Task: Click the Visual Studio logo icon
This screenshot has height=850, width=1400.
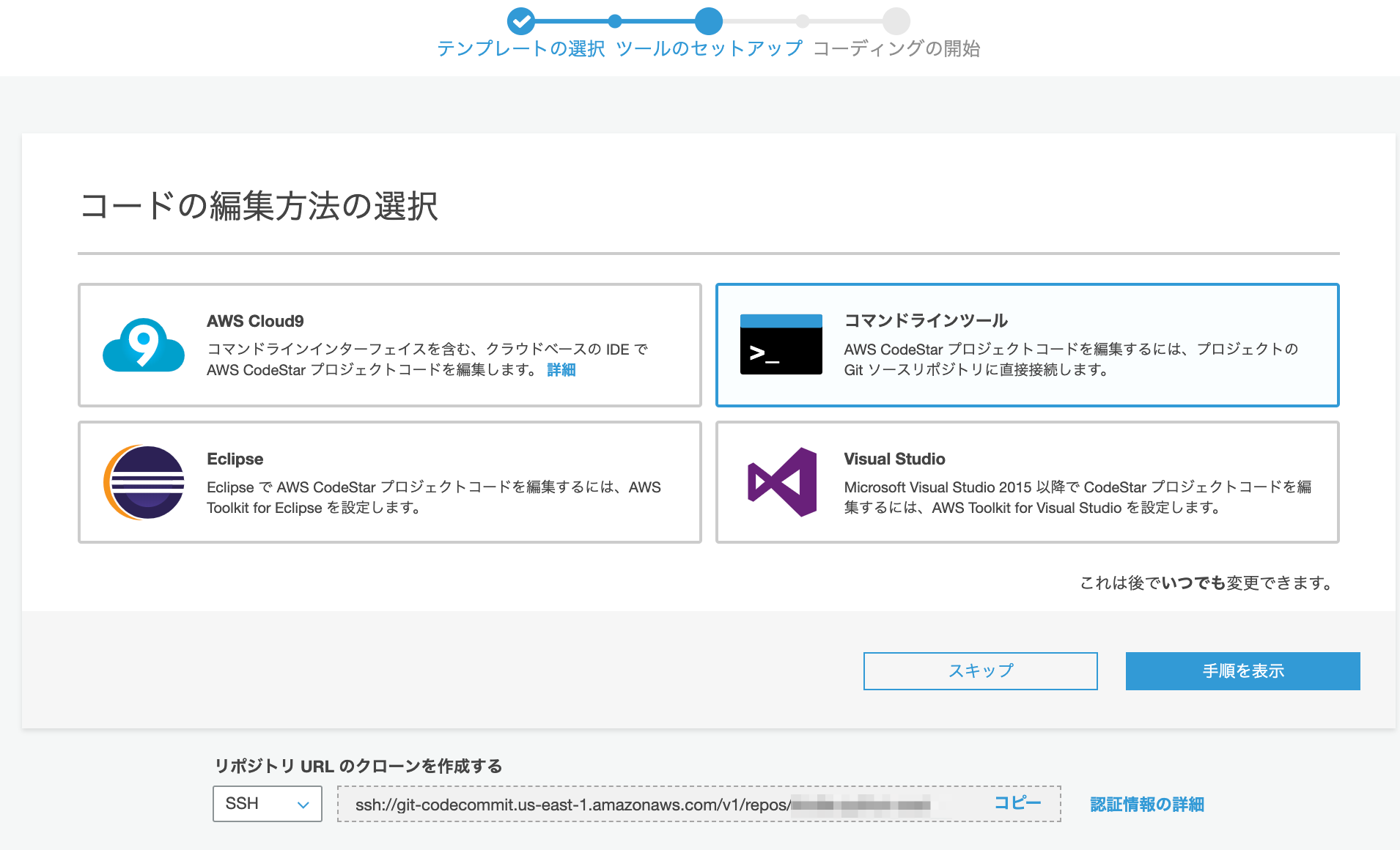Action: click(782, 482)
